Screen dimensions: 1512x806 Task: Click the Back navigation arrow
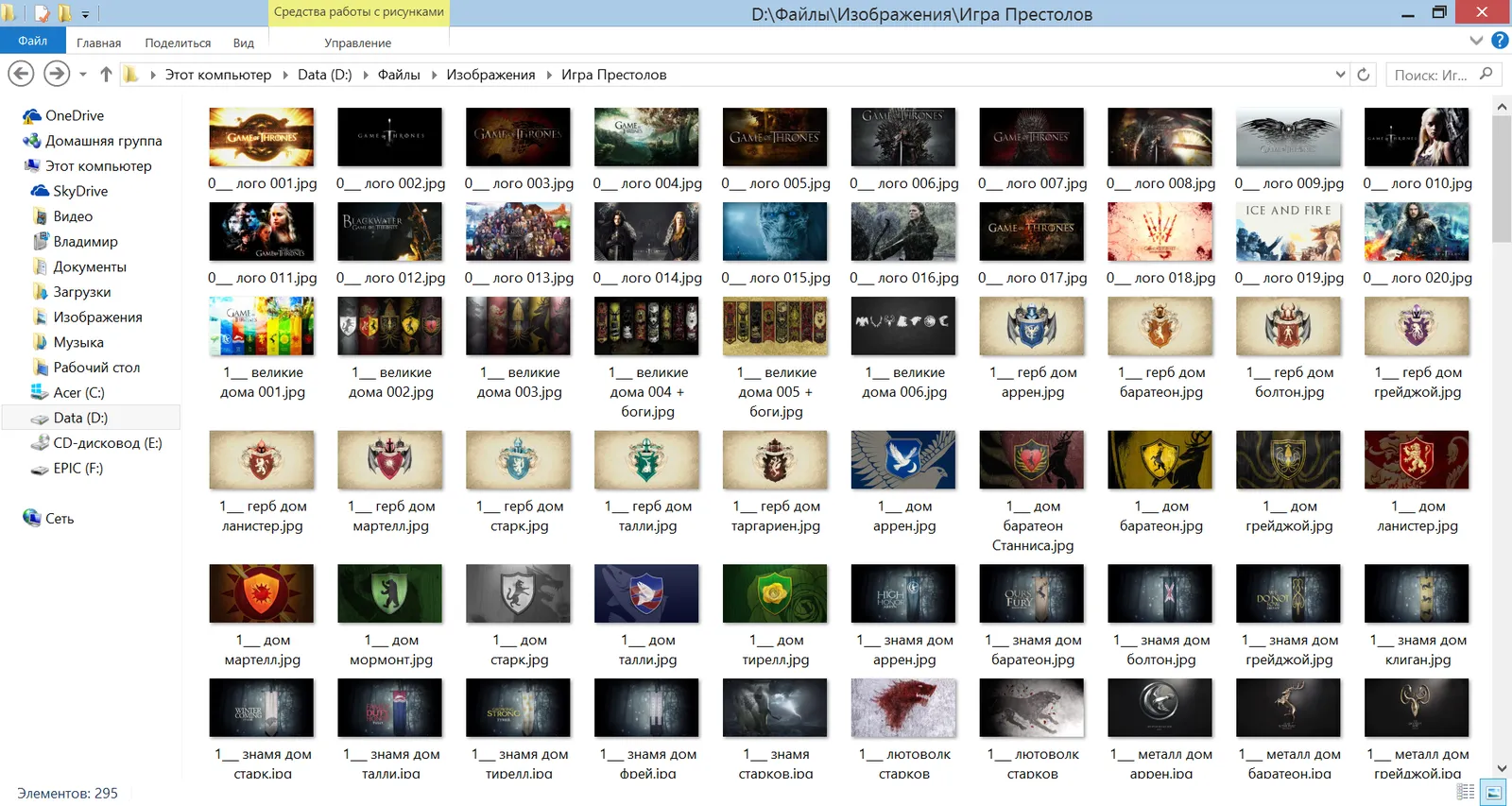coord(21,74)
